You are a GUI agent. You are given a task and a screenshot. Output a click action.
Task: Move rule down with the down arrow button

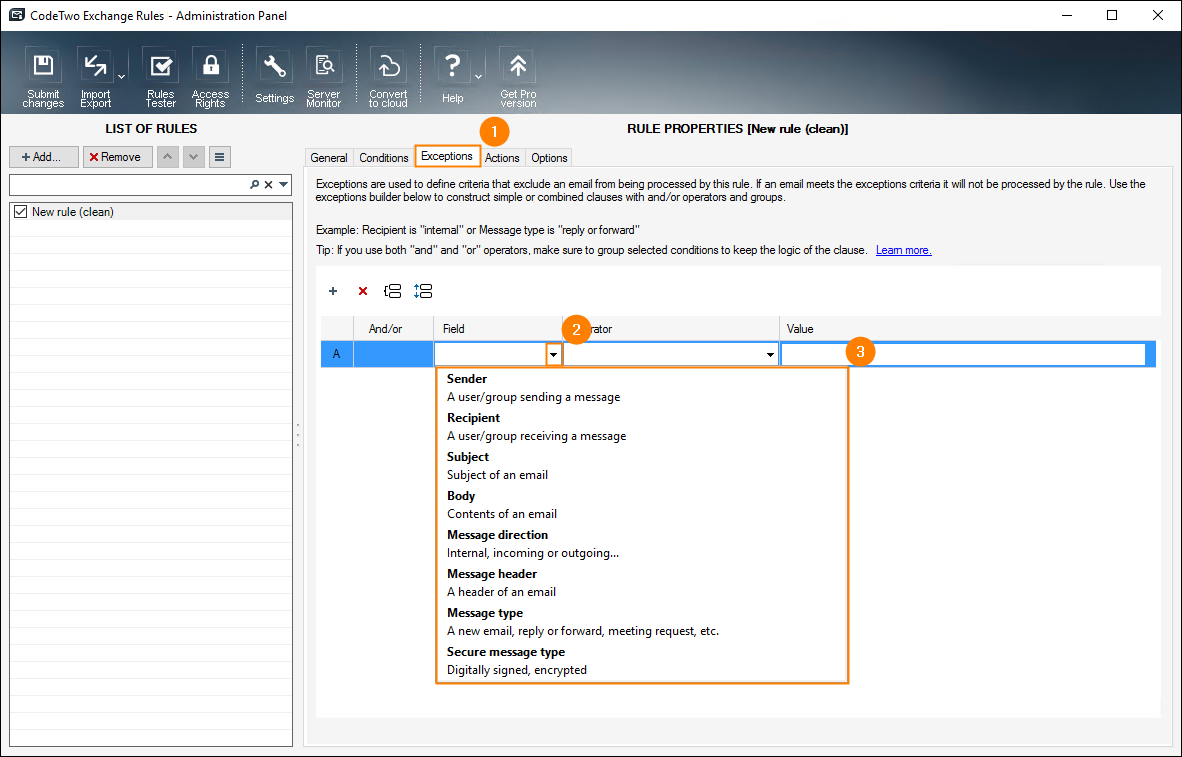(194, 157)
